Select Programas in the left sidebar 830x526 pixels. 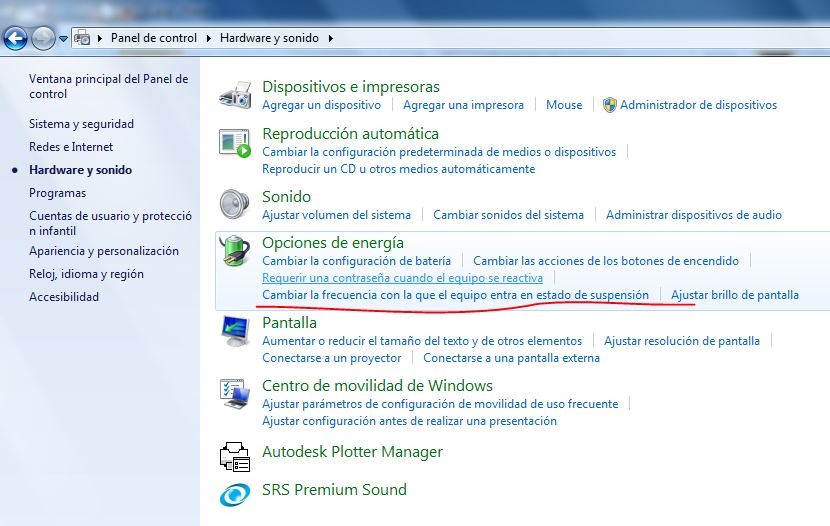(x=57, y=193)
